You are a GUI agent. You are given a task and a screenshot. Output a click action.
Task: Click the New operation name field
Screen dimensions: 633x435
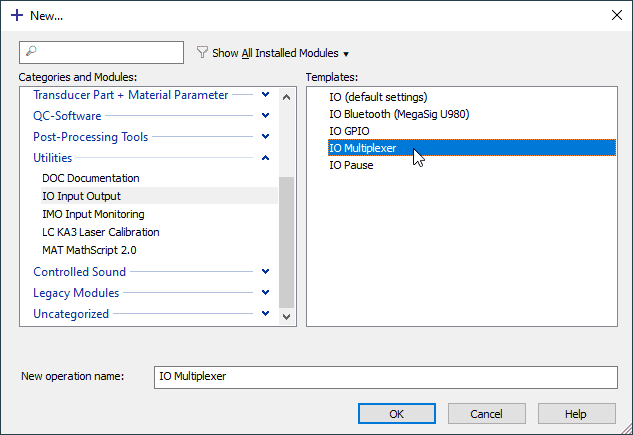tap(386, 377)
